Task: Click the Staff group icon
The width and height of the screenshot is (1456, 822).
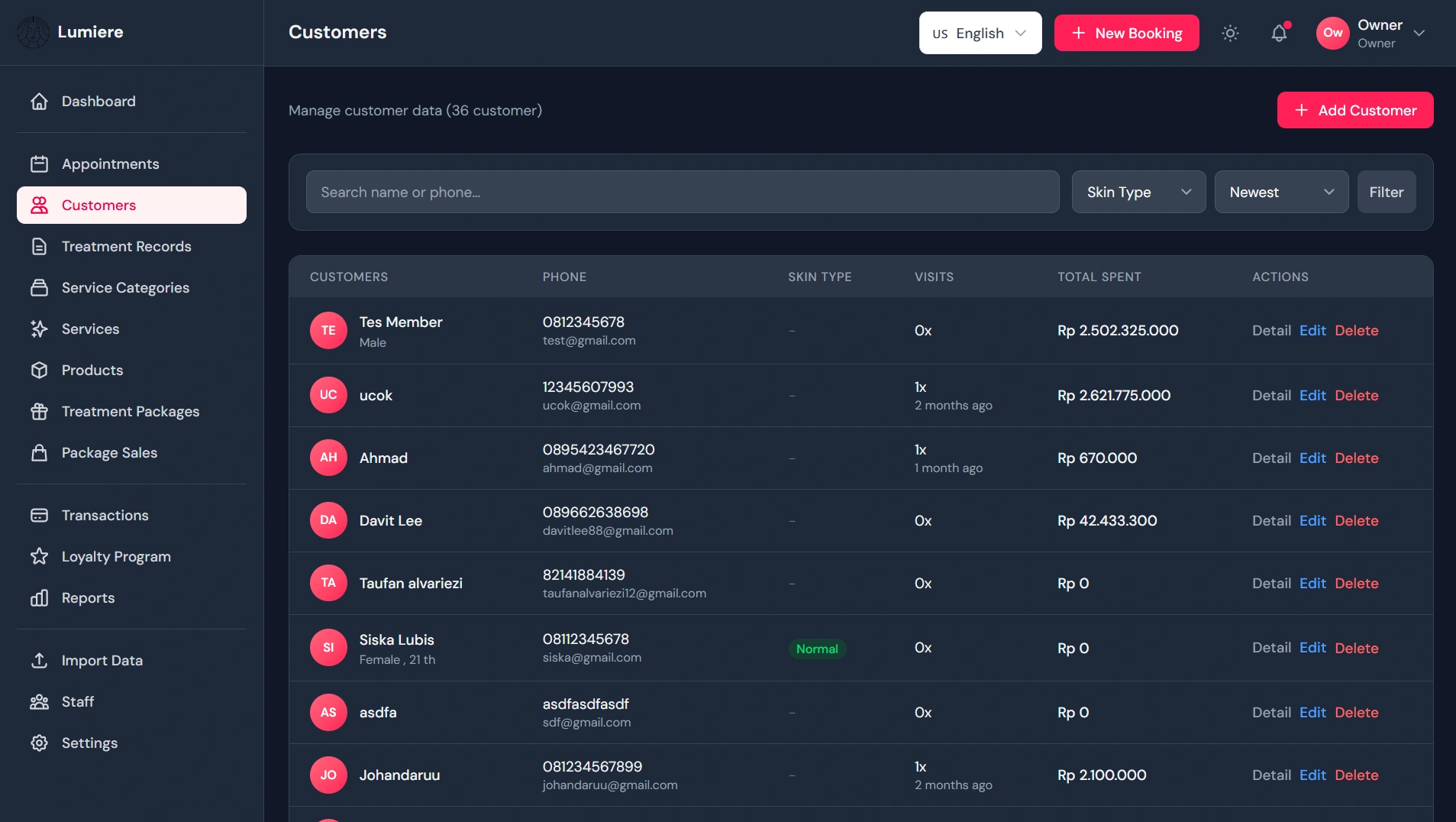Action: tap(40, 702)
